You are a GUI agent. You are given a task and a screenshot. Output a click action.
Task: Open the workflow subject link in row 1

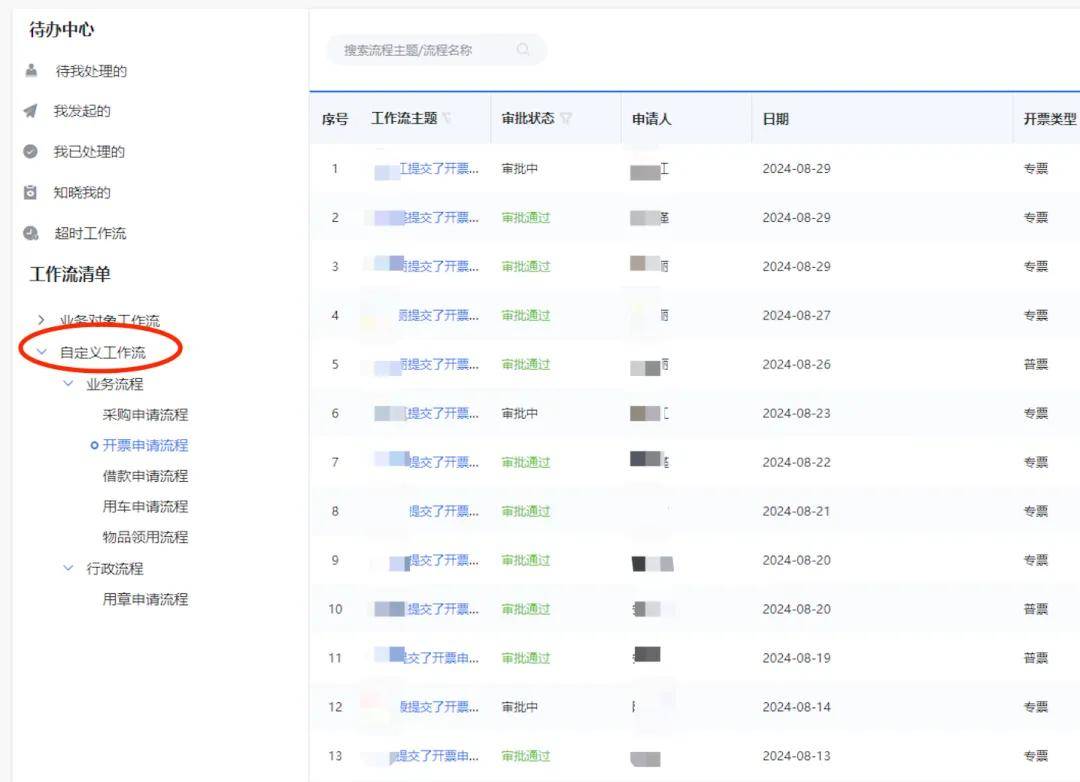click(439, 168)
